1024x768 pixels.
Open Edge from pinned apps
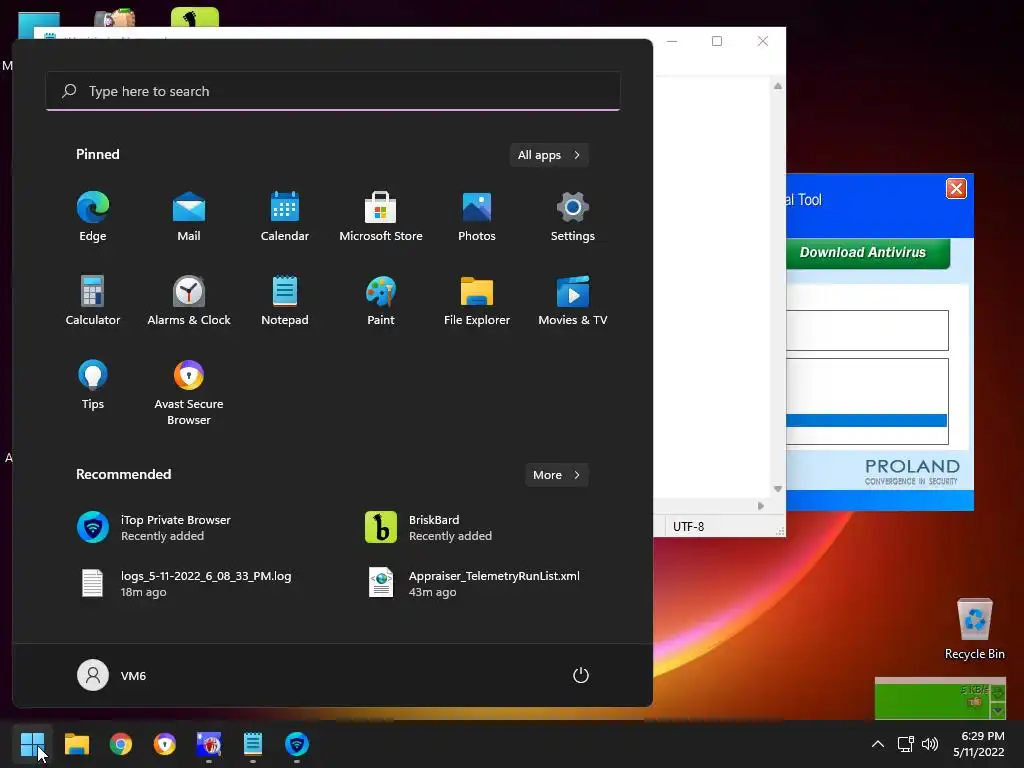pos(93,217)
